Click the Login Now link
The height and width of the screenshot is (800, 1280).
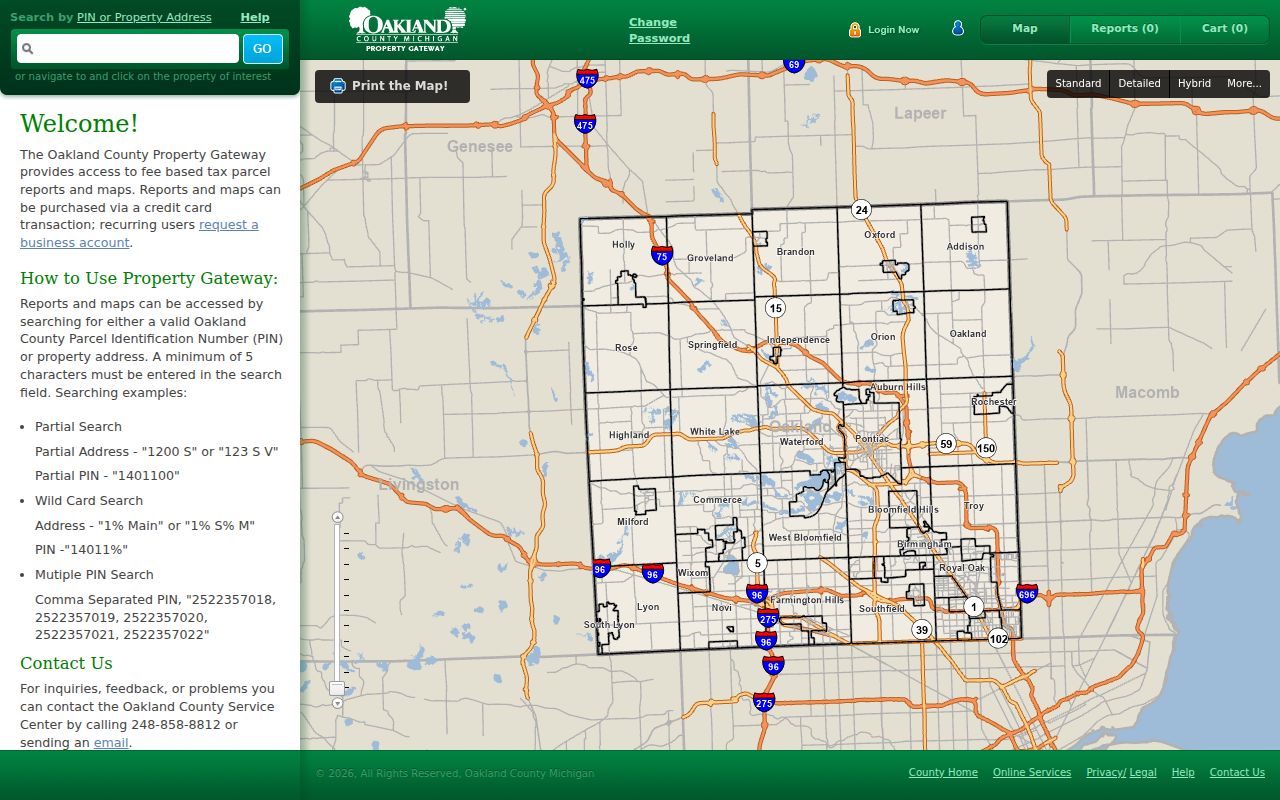click(x=893, y=30)
